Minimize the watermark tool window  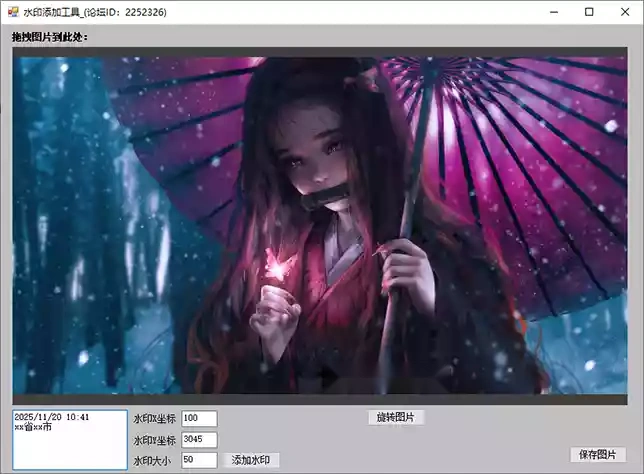[x=554, y=11]
